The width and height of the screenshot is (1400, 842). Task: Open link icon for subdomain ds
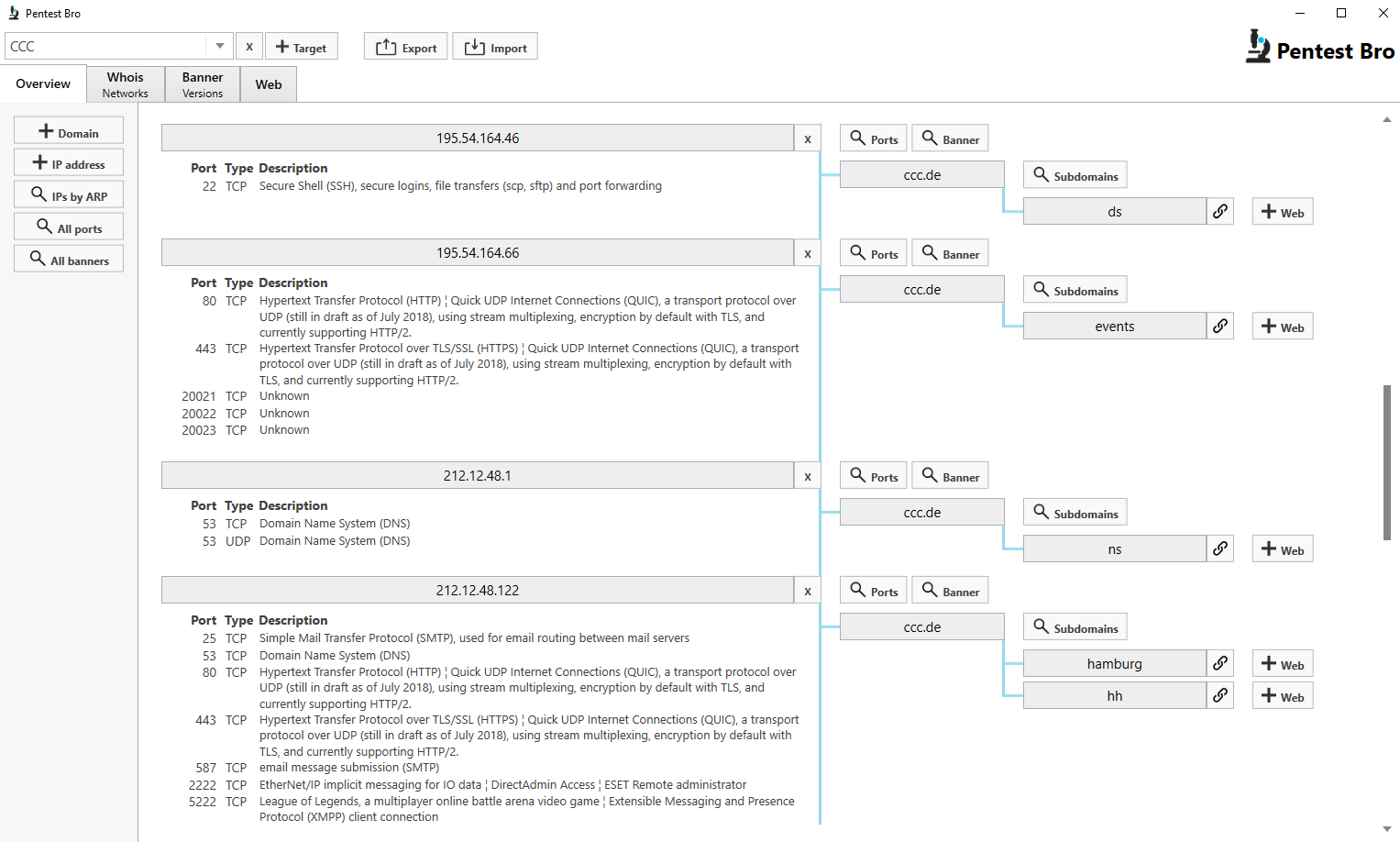[1220, 211]
